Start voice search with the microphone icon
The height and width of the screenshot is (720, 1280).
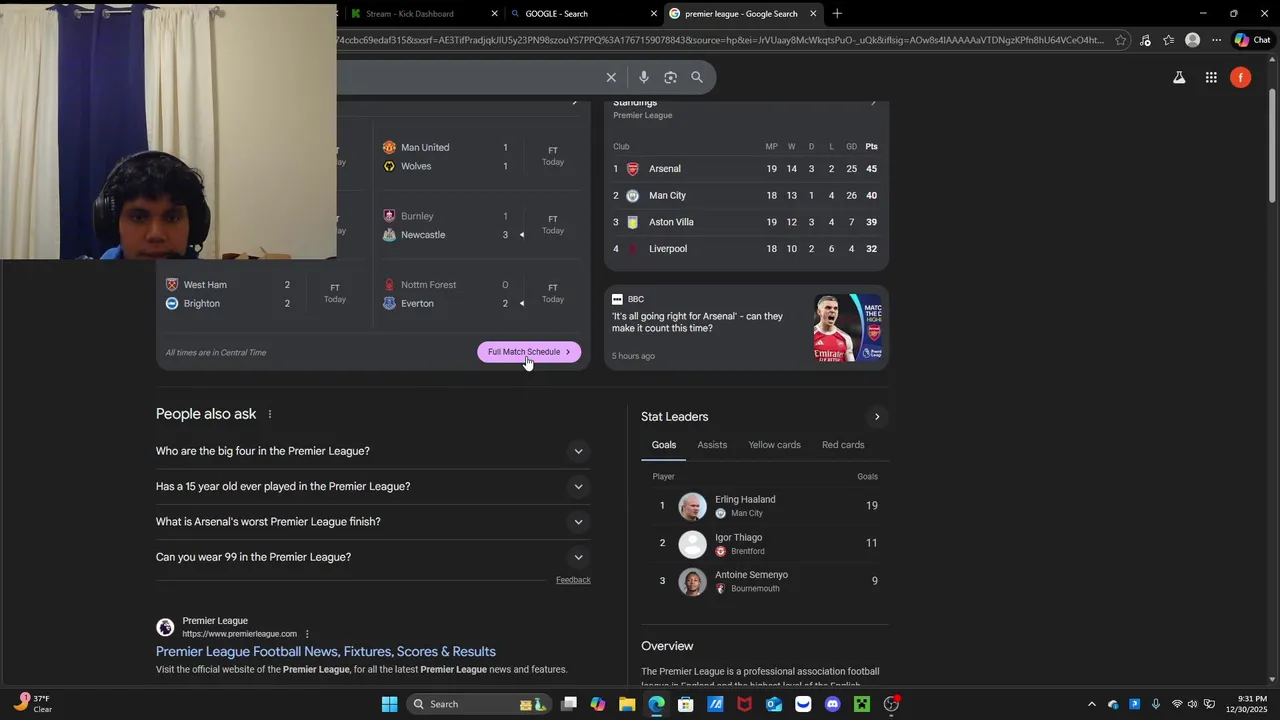tap(644, 77)
